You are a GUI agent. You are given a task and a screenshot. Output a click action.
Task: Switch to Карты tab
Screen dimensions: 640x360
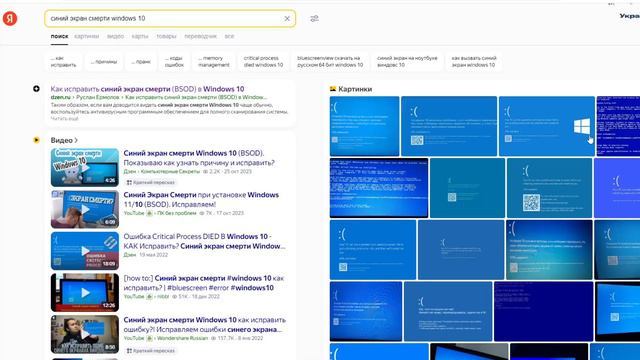coord(140,36)
